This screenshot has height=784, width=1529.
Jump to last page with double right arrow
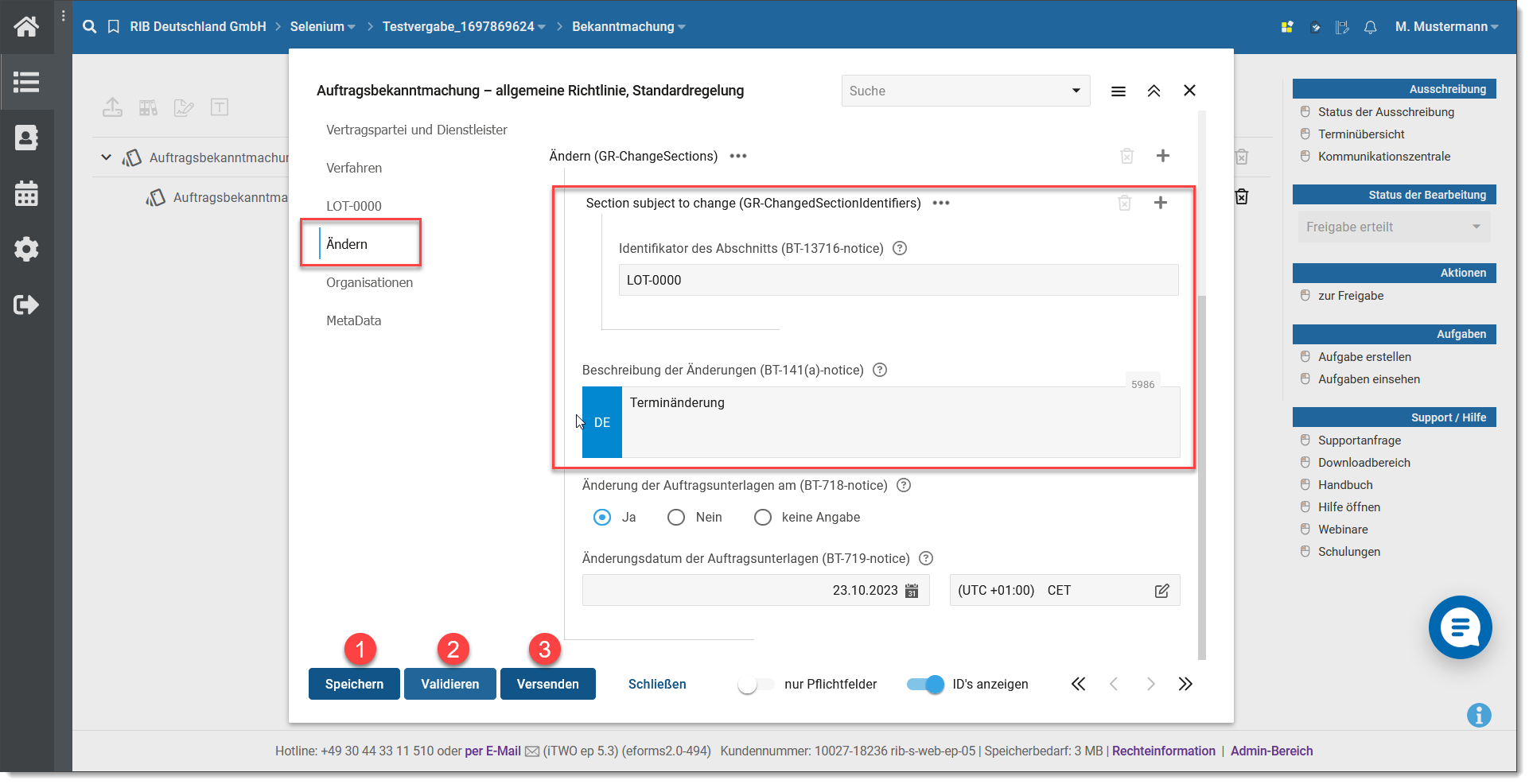pyautogui.click(x=1185, y=684)
